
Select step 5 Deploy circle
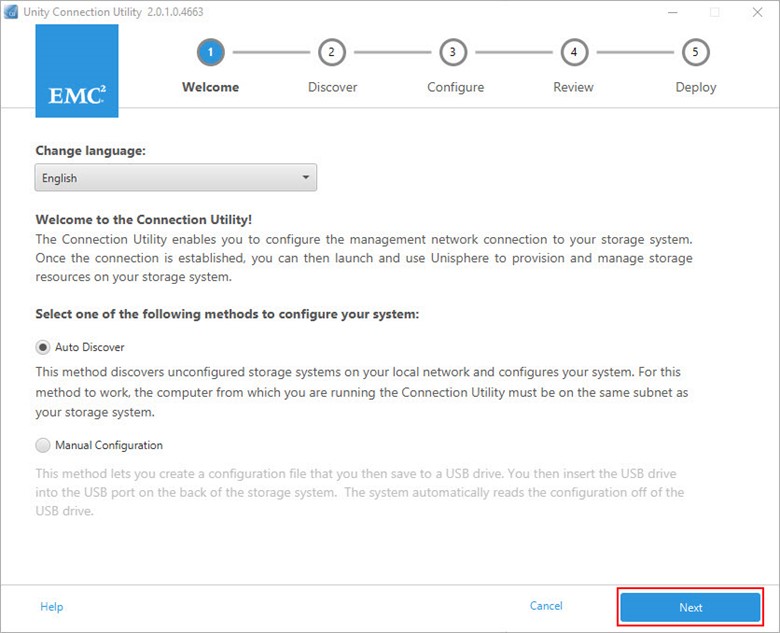tap(695, 52)
